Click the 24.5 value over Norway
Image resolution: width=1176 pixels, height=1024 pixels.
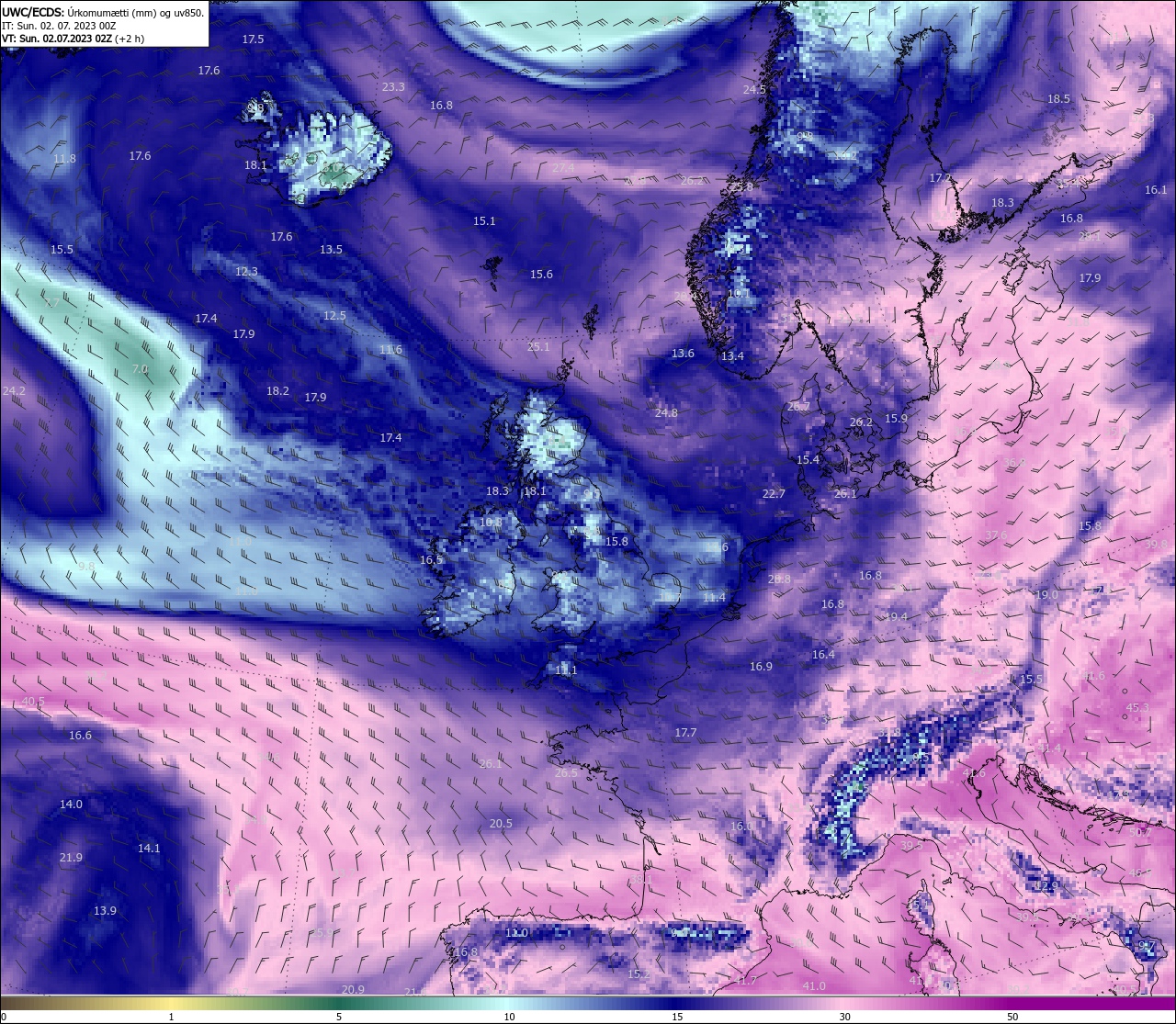[754, 90]
